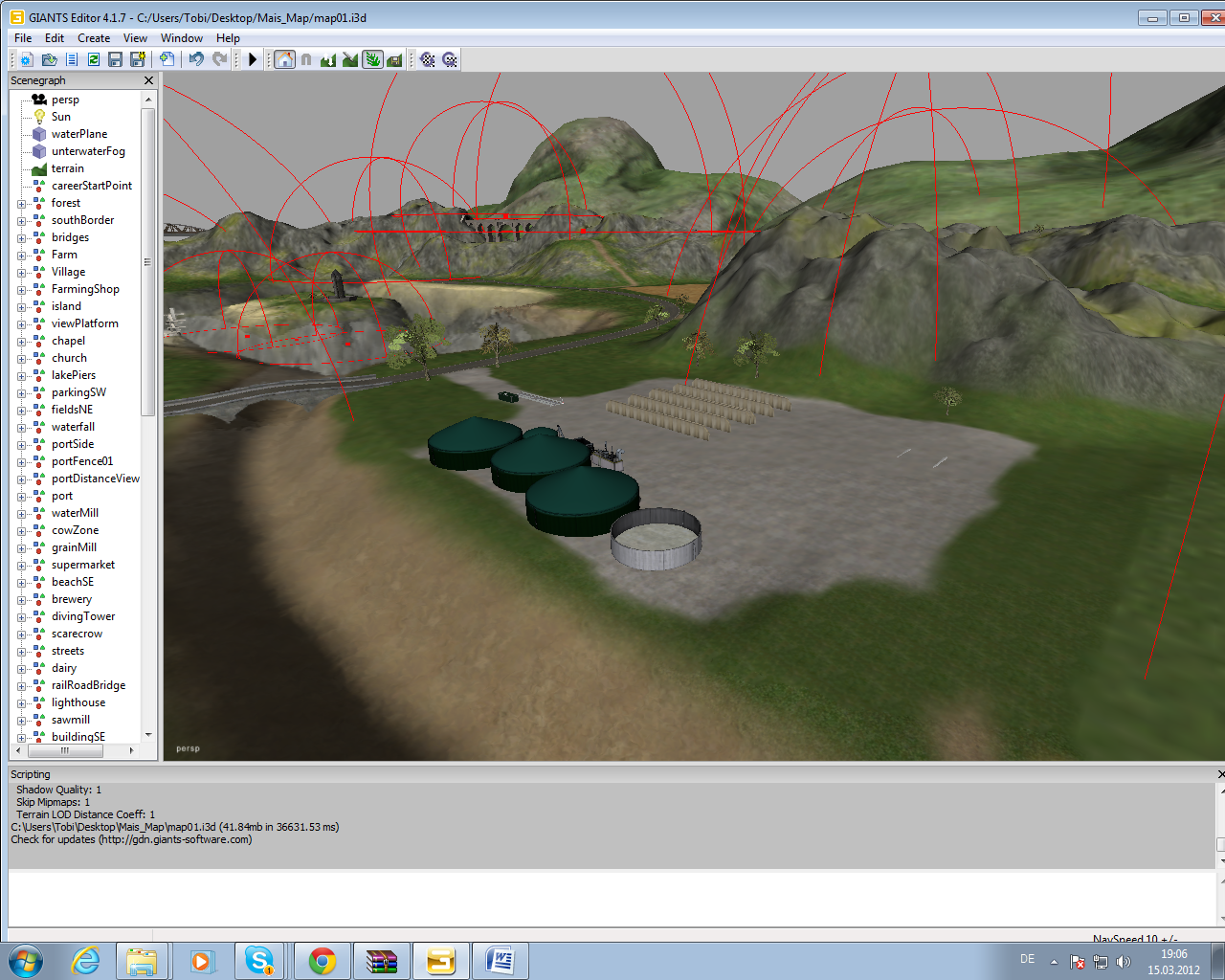Expand the Farm group

point(21,256)
